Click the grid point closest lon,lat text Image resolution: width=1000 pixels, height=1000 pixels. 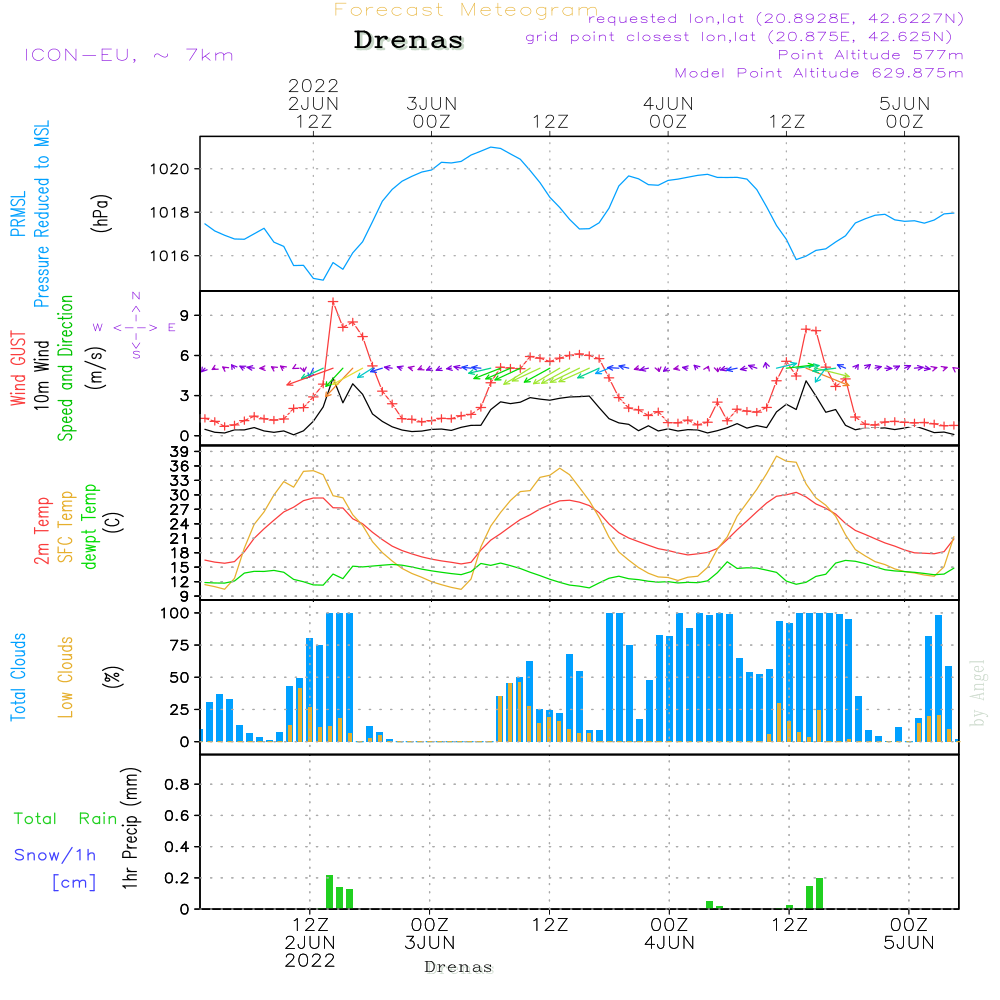point(739,37)
